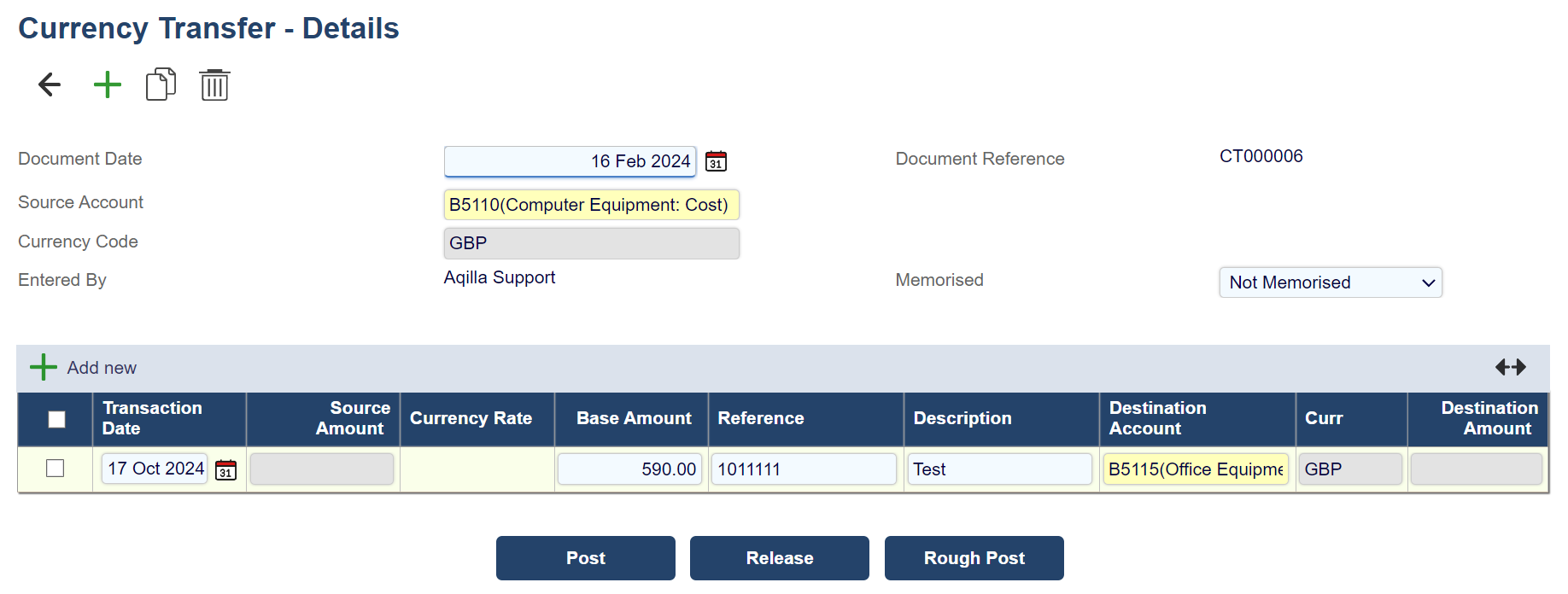
Task: Click the trash delete icon
Action: (214, 84)
